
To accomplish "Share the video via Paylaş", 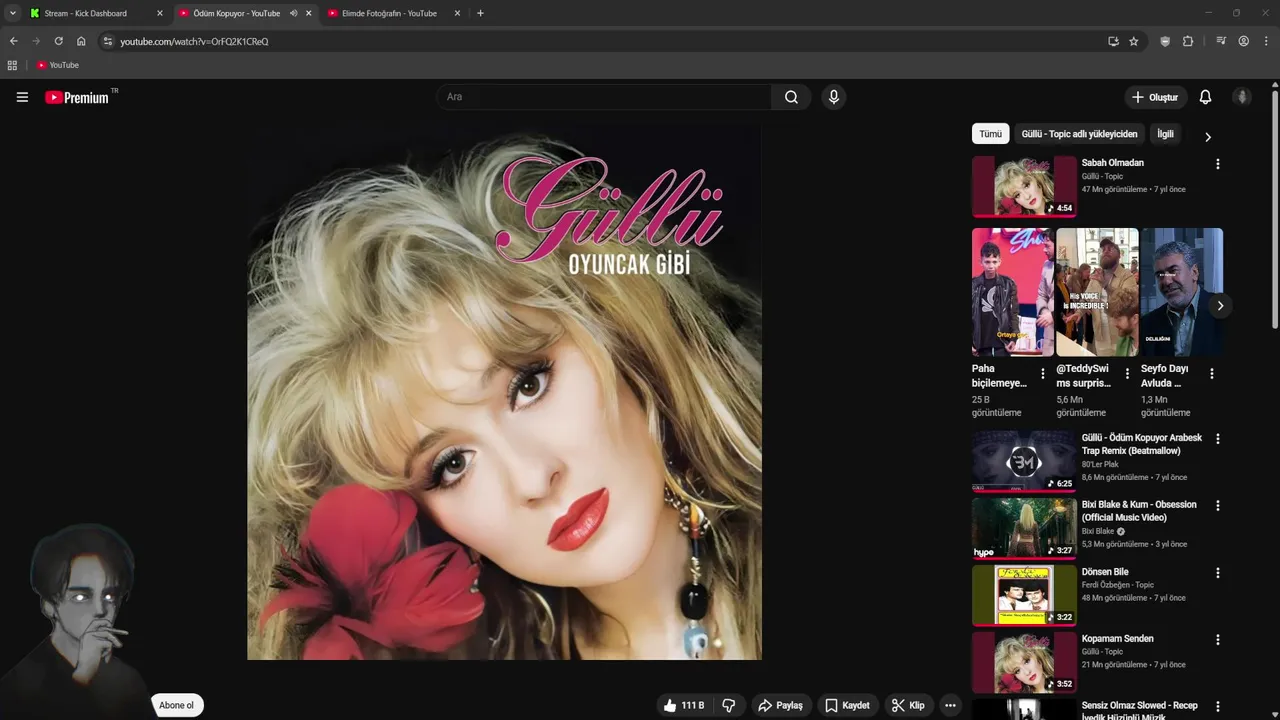I will click(780, 705).
